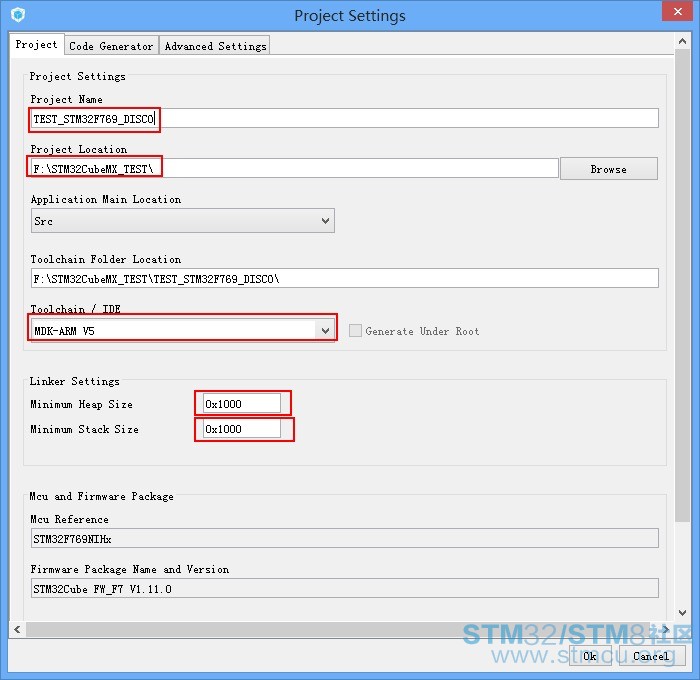
Task: Click the Project Location label
Action: 79,150
